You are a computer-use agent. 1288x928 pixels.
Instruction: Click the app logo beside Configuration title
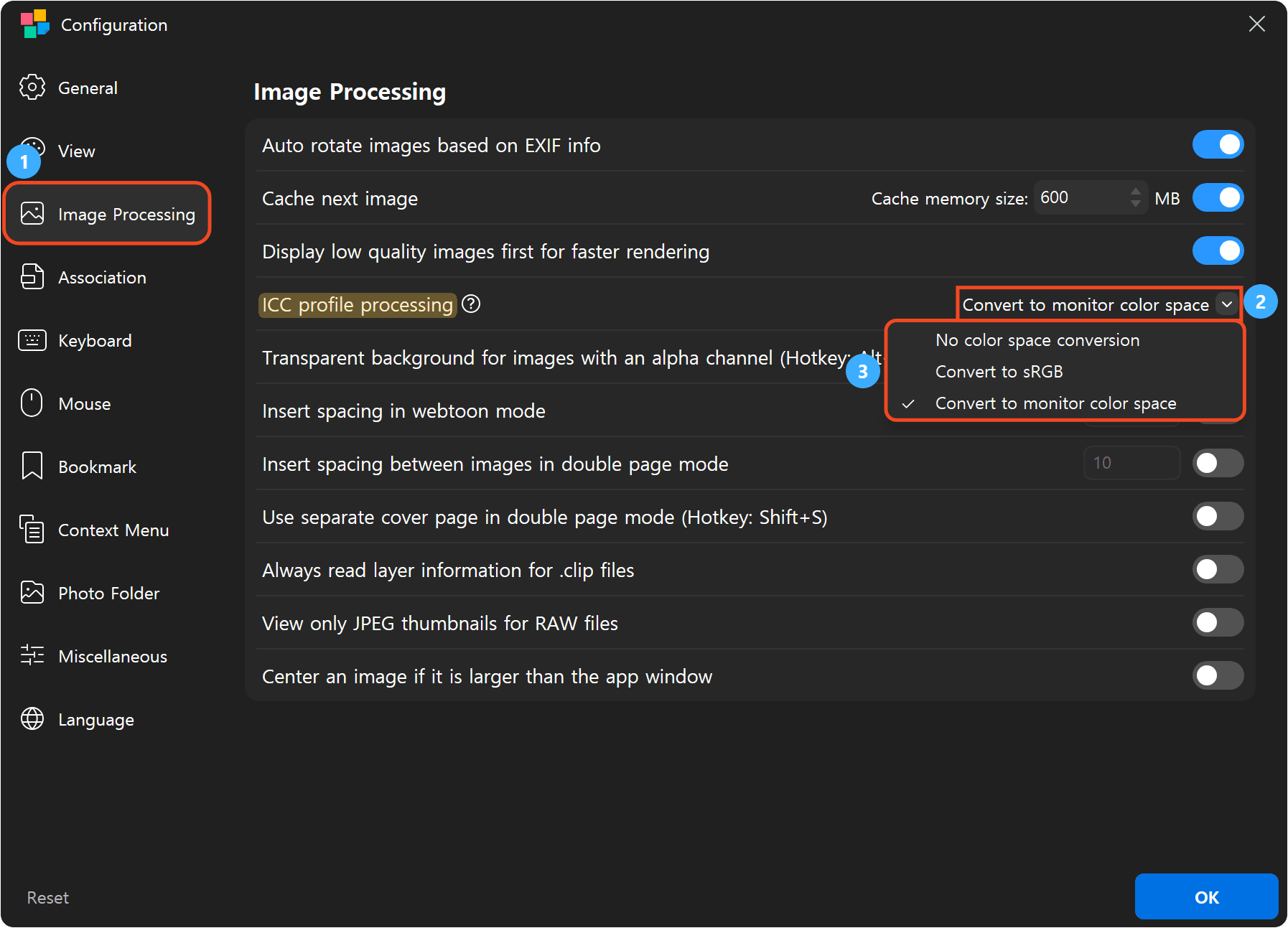34,24
